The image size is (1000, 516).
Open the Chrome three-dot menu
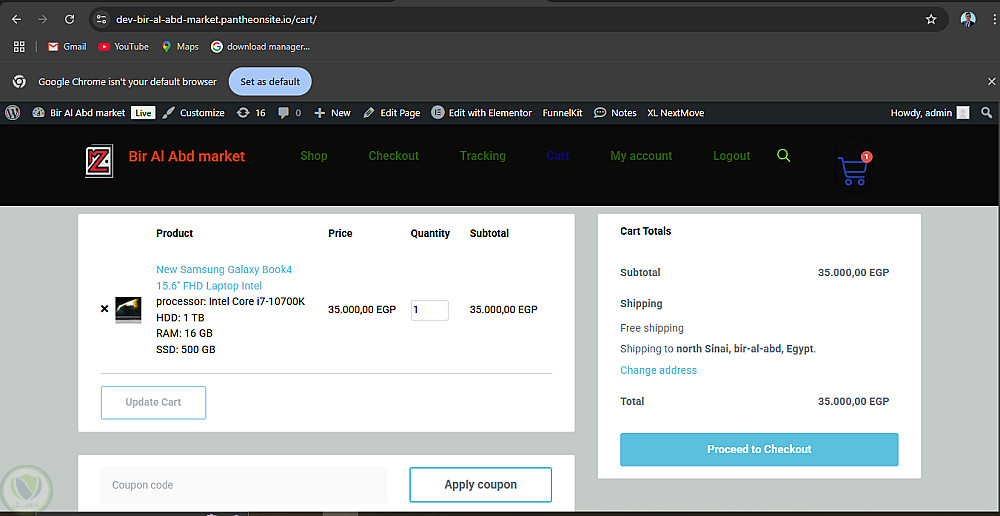click(x=994, y=19)
